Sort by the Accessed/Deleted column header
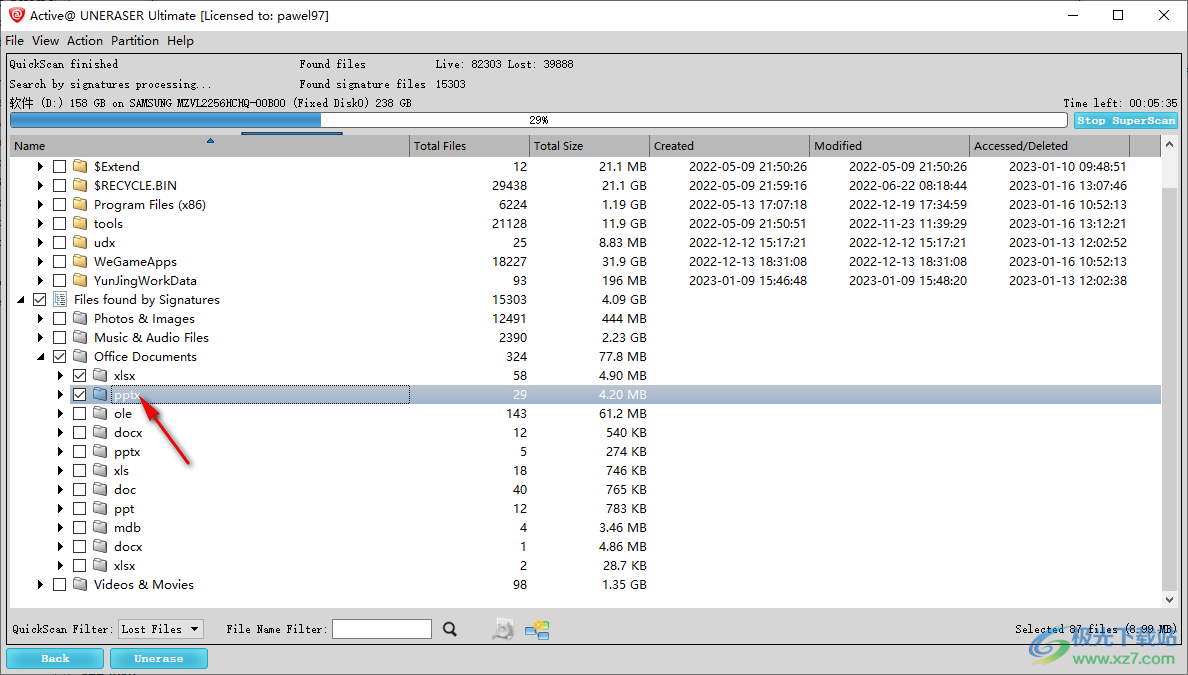The width and height of the screenshot is (1188, 675). (x=1049, y=145)
